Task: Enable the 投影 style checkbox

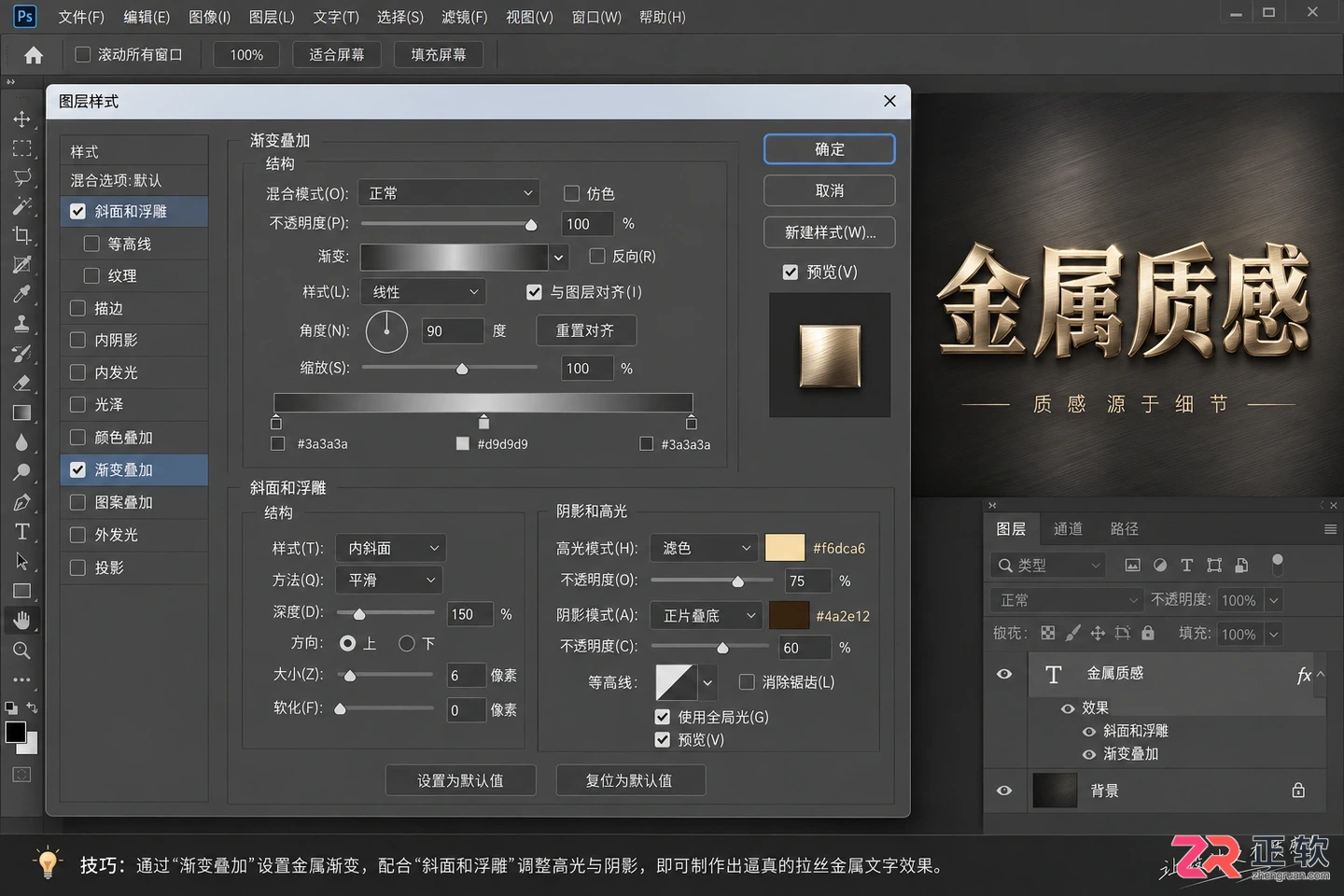Action: click(x=78, y=567)
